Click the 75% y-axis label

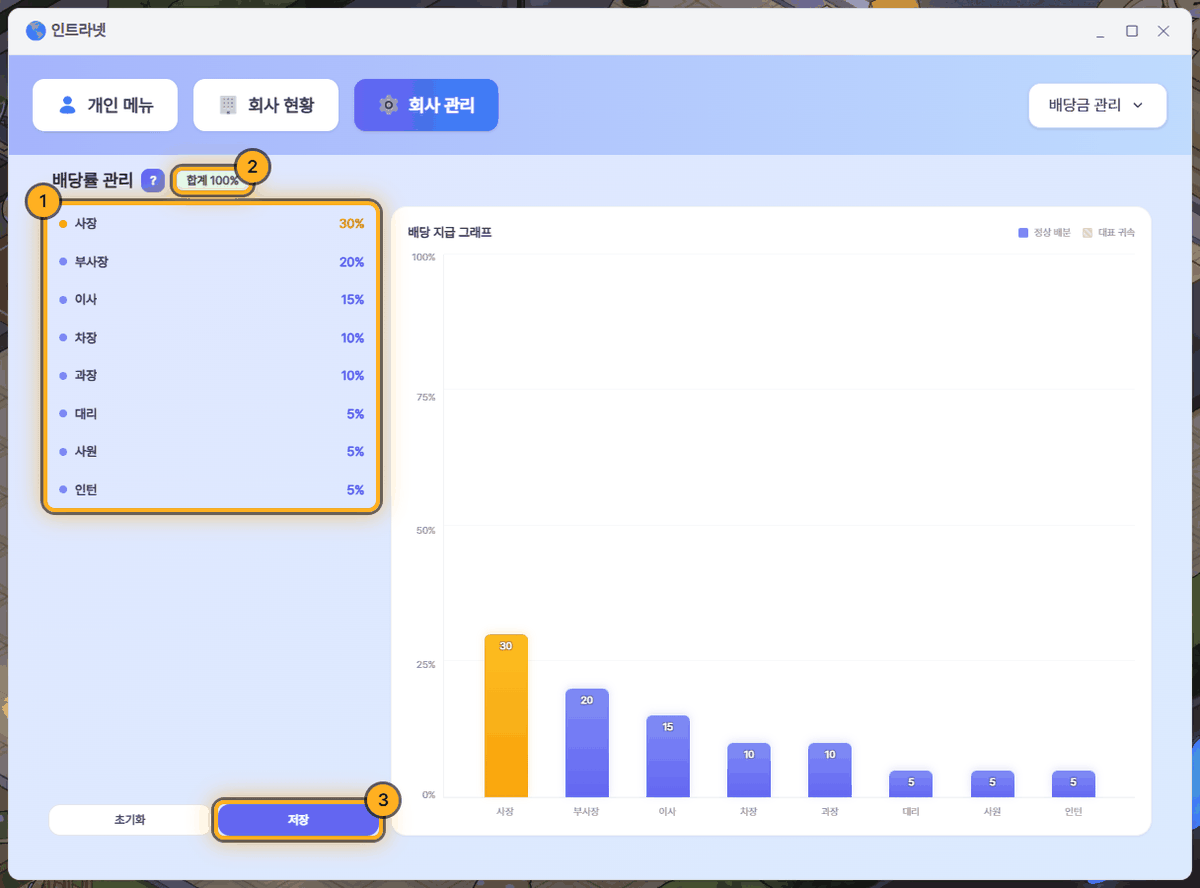point(425,397)
